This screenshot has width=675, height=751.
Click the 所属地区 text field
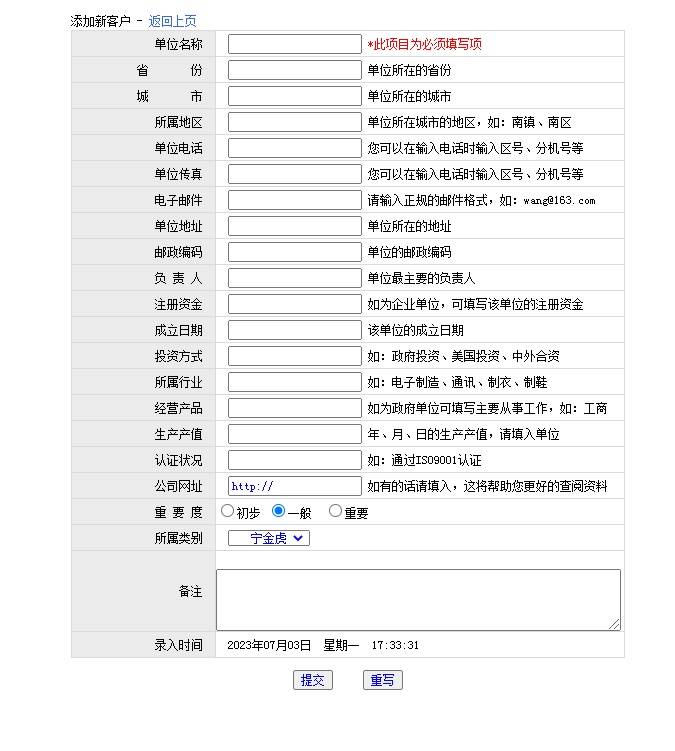click(x=295, y=122)
